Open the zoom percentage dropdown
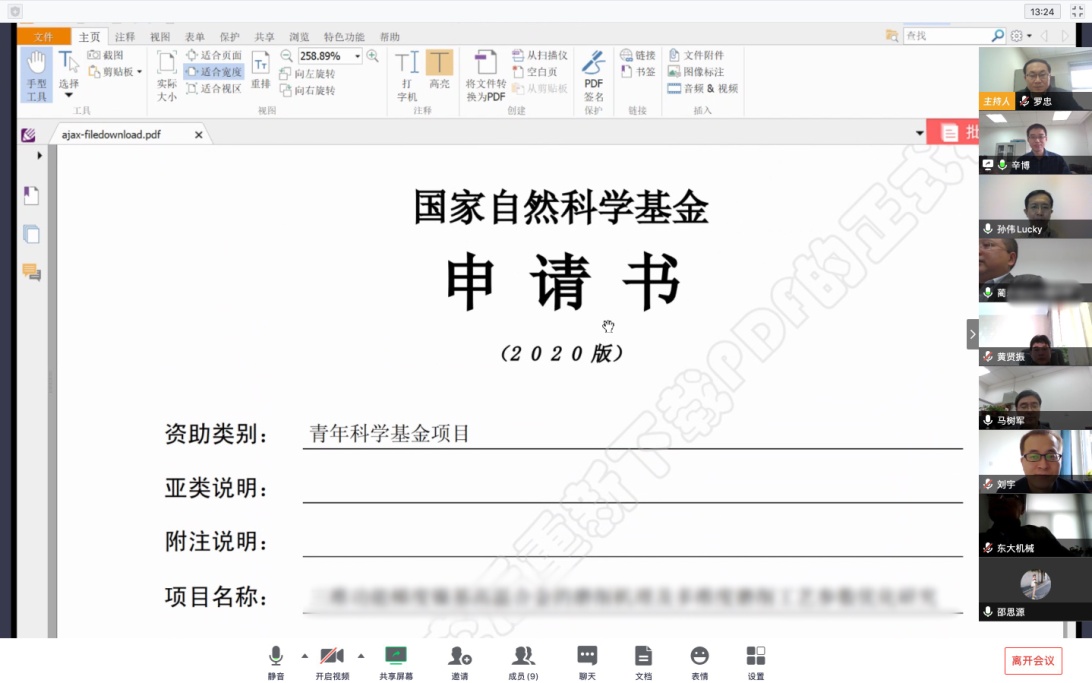 coord(357,57)
